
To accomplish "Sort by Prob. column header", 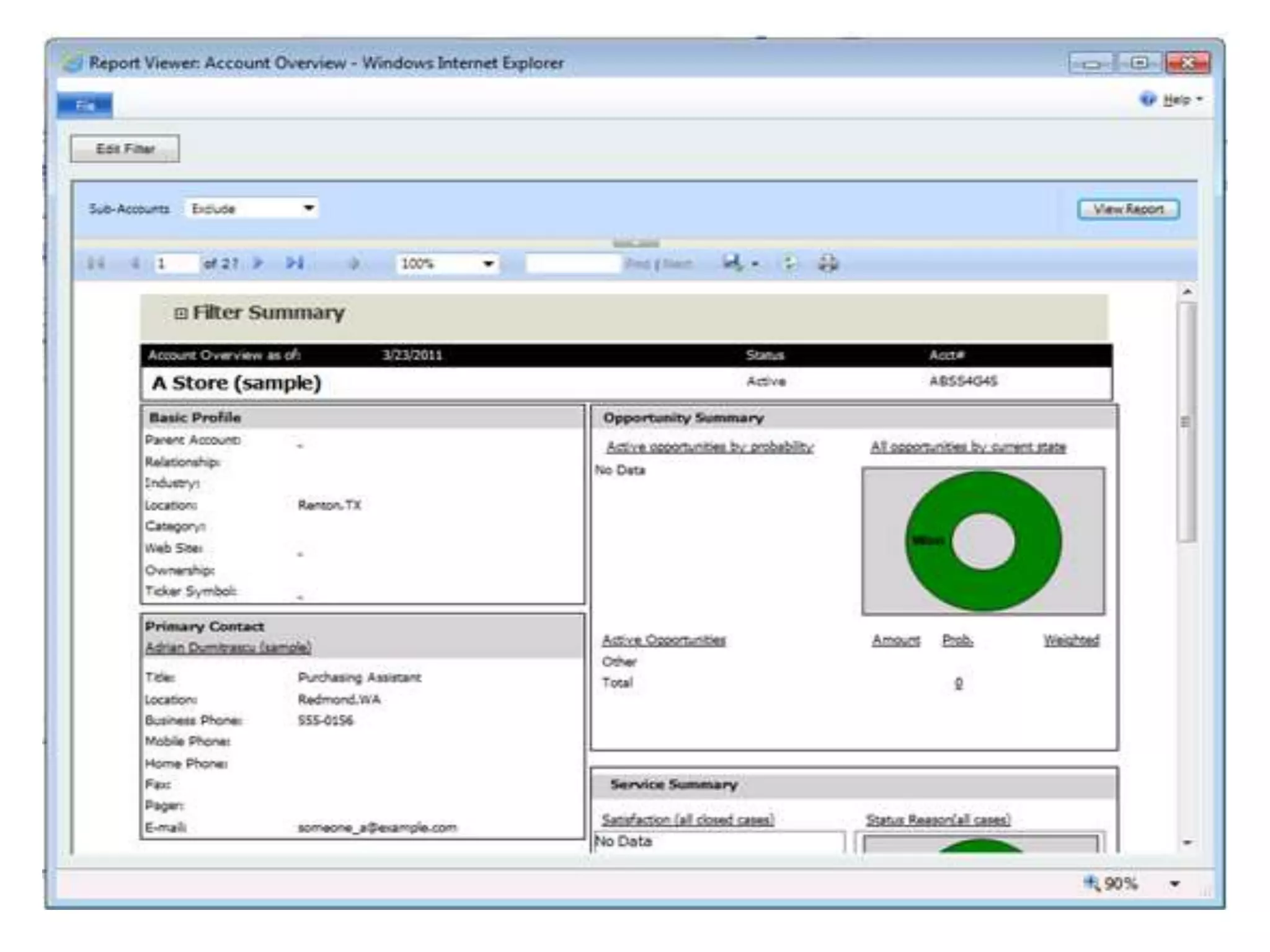I will 957,640.
